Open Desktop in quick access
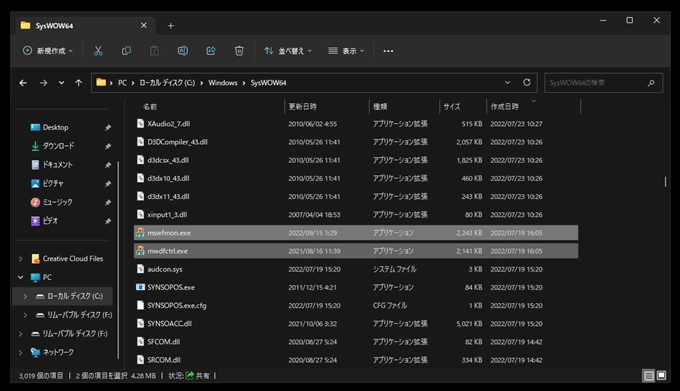 click(56, 127)
